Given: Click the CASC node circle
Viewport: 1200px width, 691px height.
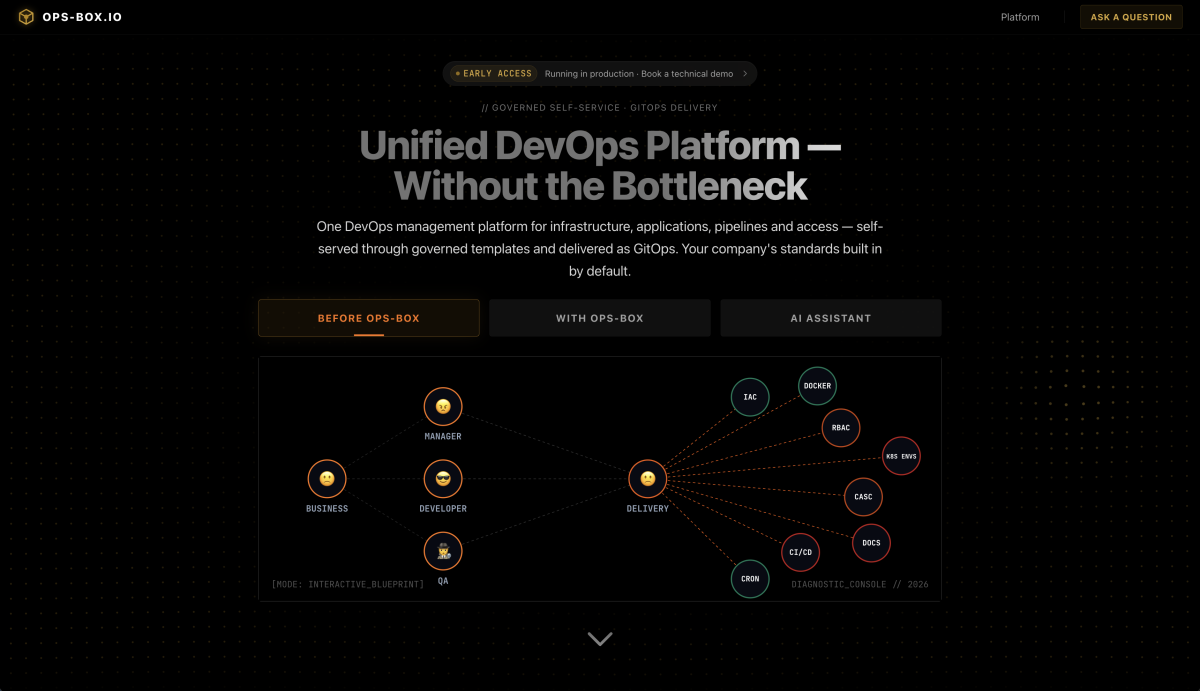Looking at the screenshot, I should [864, 497].
